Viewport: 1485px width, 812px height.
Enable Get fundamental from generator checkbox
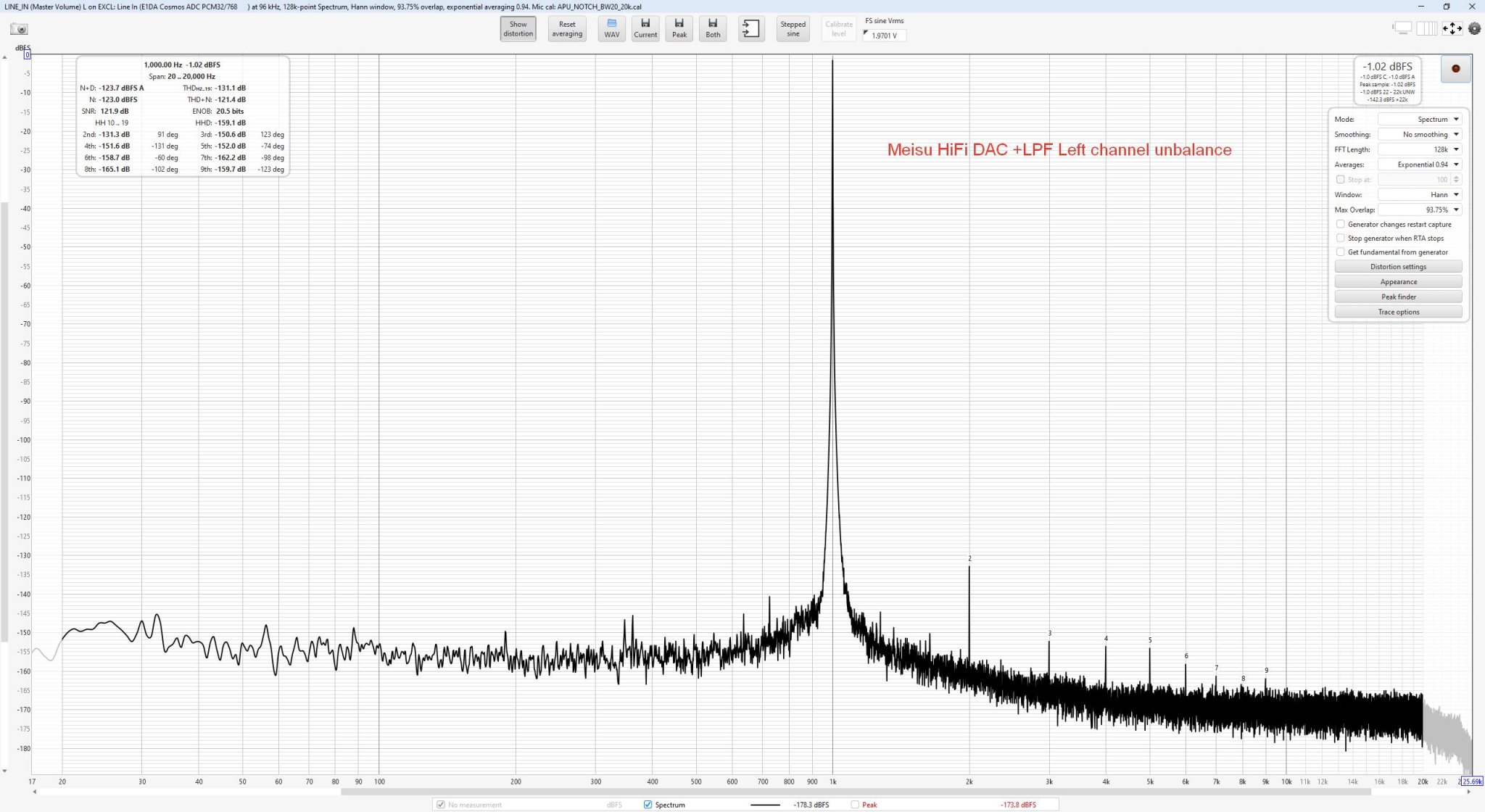click(x=1340, y=252)
